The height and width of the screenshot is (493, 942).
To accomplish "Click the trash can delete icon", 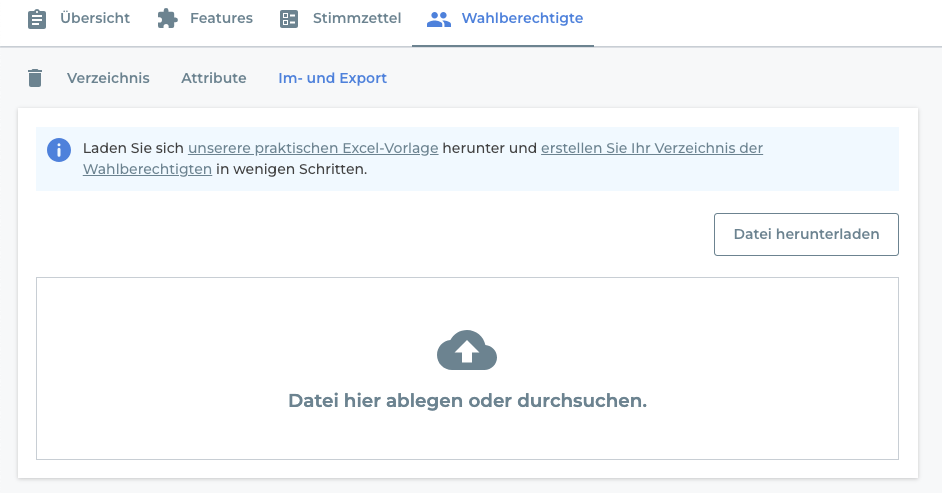I will (x=35, y=78).
